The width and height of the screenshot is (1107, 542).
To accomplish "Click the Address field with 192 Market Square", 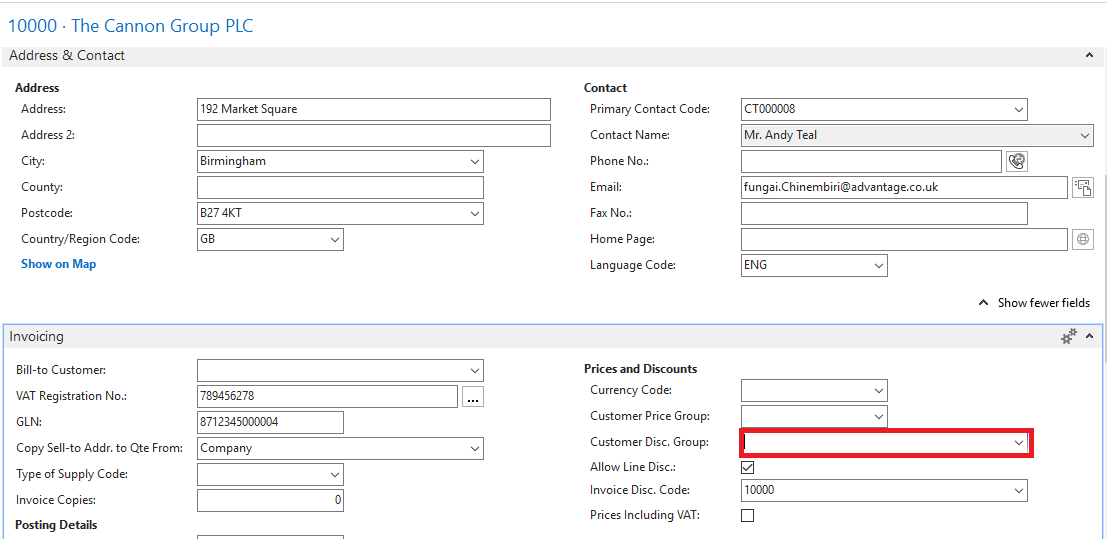I will pos(373,109).
